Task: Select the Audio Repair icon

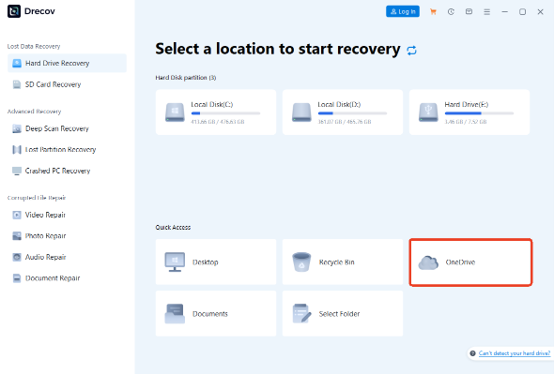Action: click(17, 257)
